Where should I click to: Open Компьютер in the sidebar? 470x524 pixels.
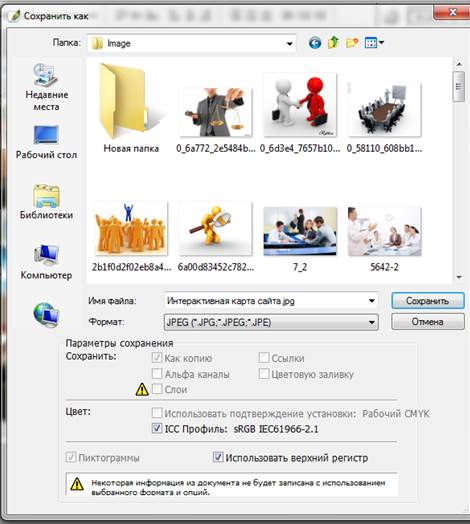(x=46, y=262)
